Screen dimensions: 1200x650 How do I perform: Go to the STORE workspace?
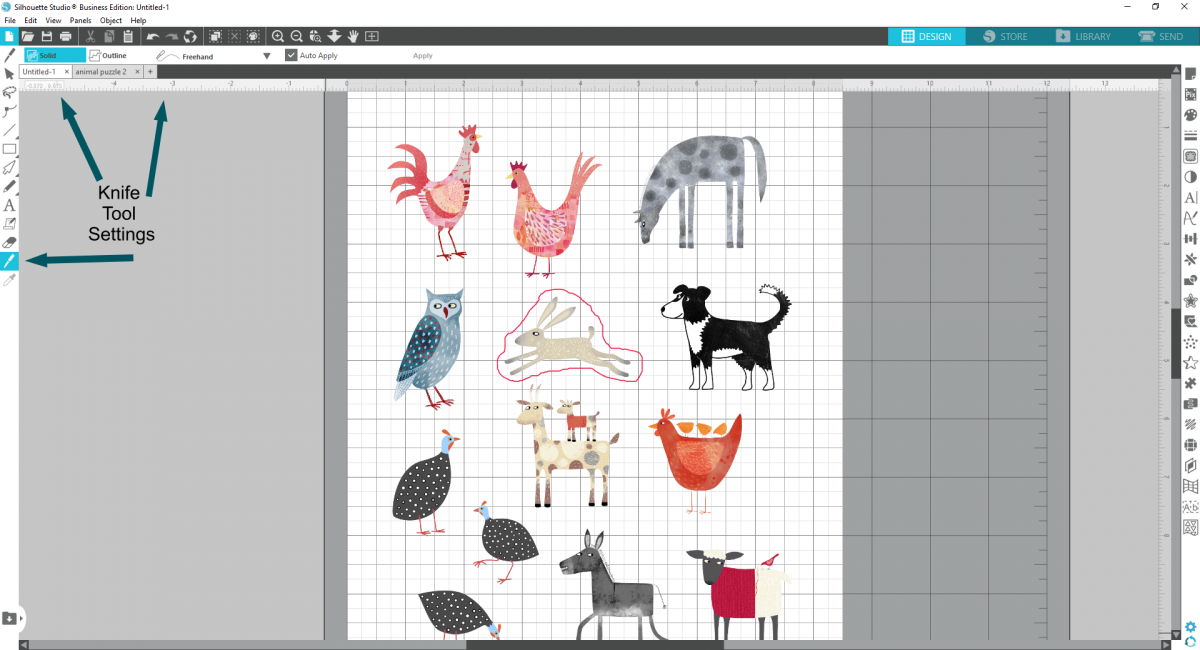point(1005,36)
